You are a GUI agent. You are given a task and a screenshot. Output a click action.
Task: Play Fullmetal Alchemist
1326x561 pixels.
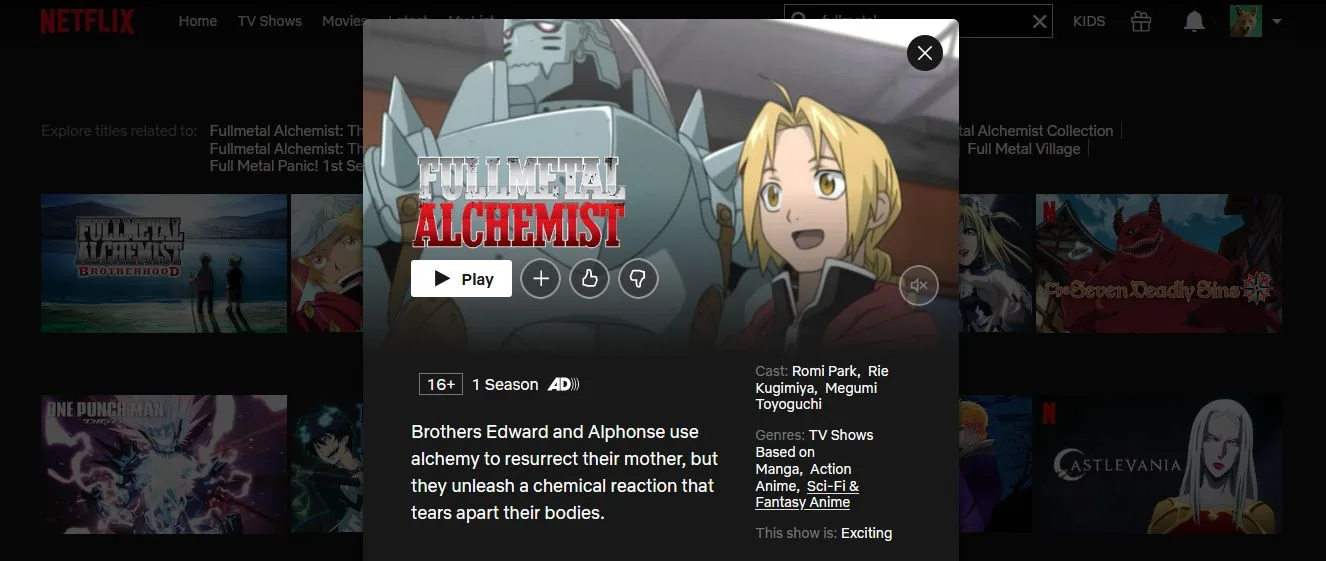[x=461, y=279]
